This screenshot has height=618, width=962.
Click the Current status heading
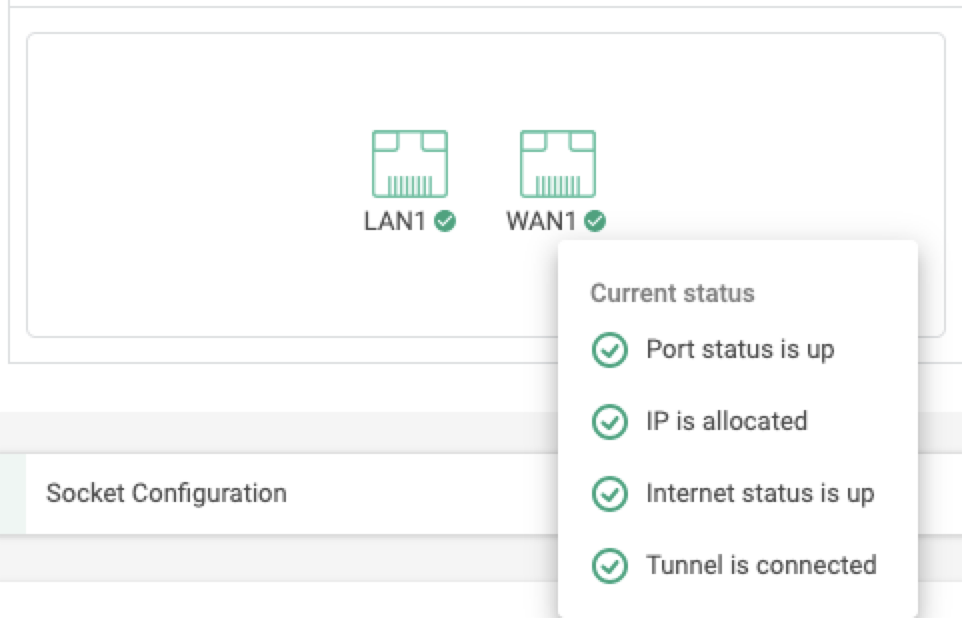click(x=672, y=293)
